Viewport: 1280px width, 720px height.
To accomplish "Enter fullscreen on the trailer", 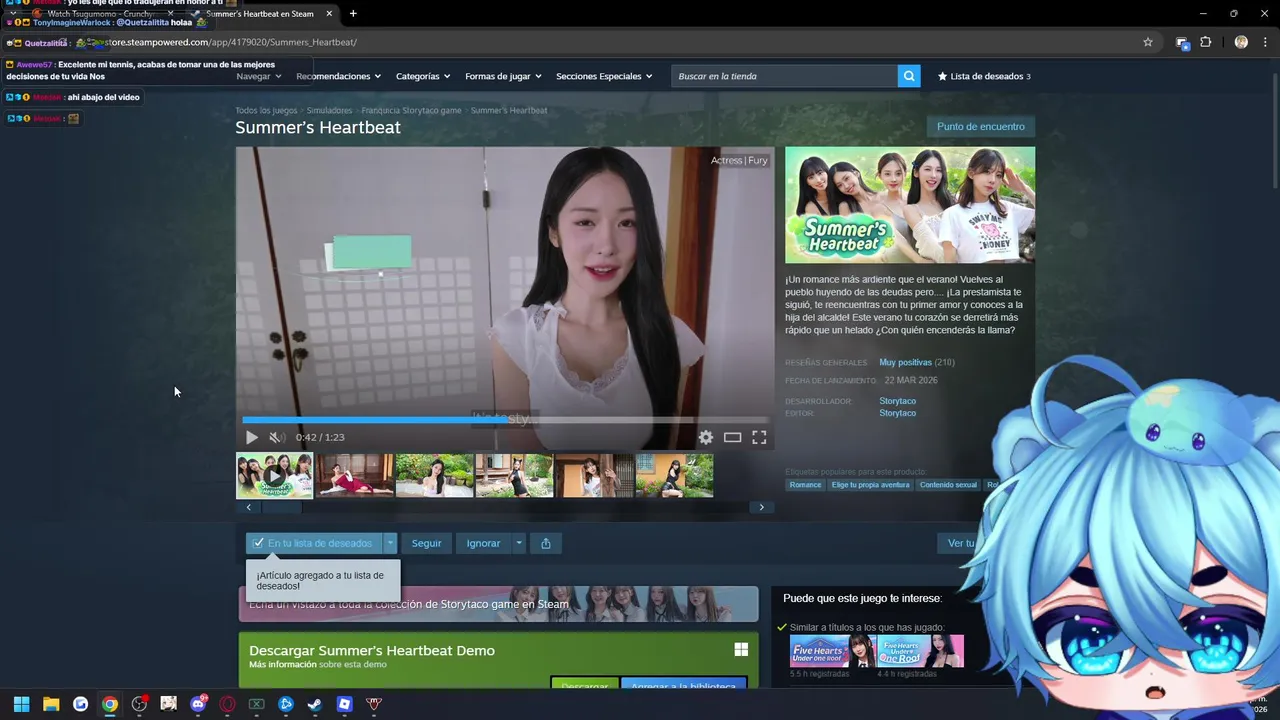I will tap(759, 437).
